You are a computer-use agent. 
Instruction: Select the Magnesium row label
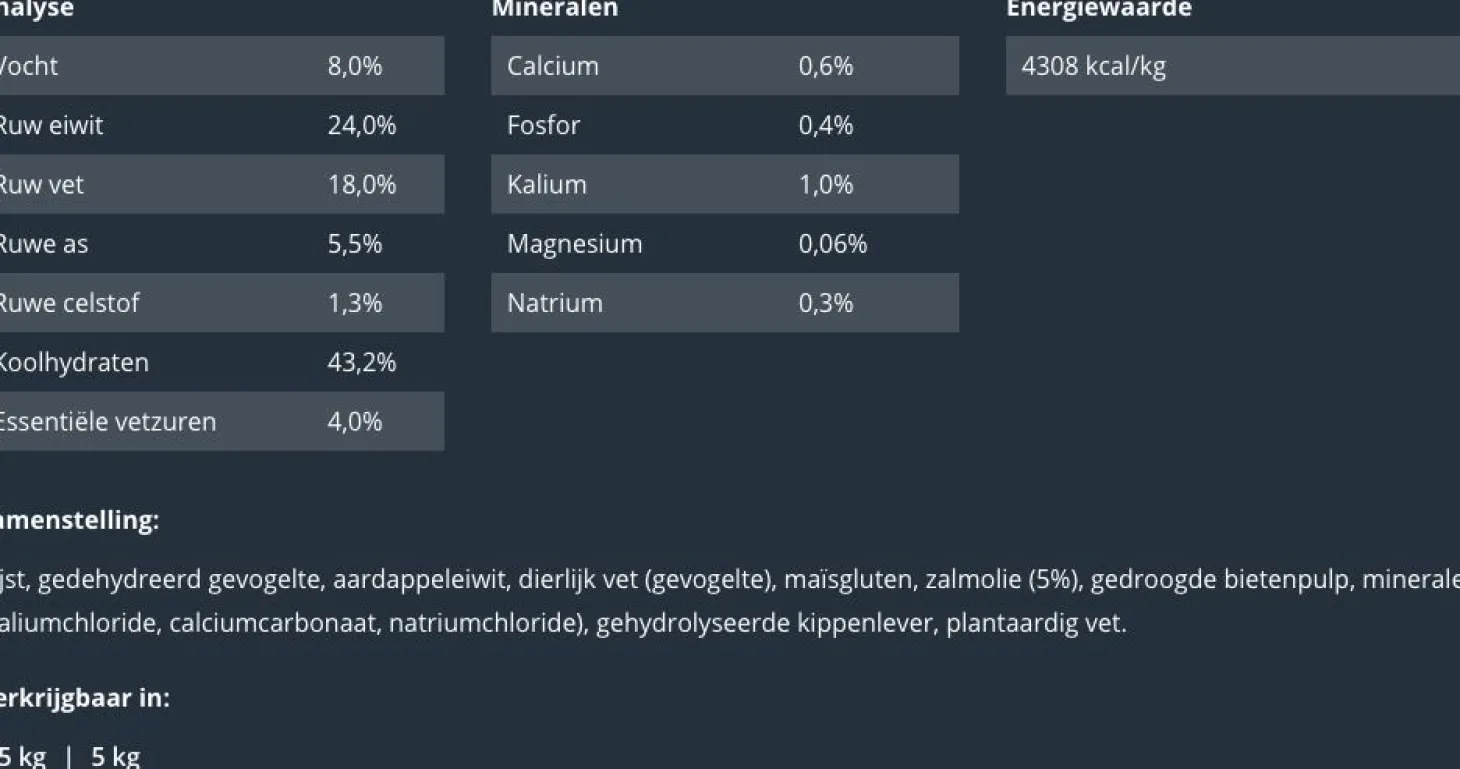574,244
